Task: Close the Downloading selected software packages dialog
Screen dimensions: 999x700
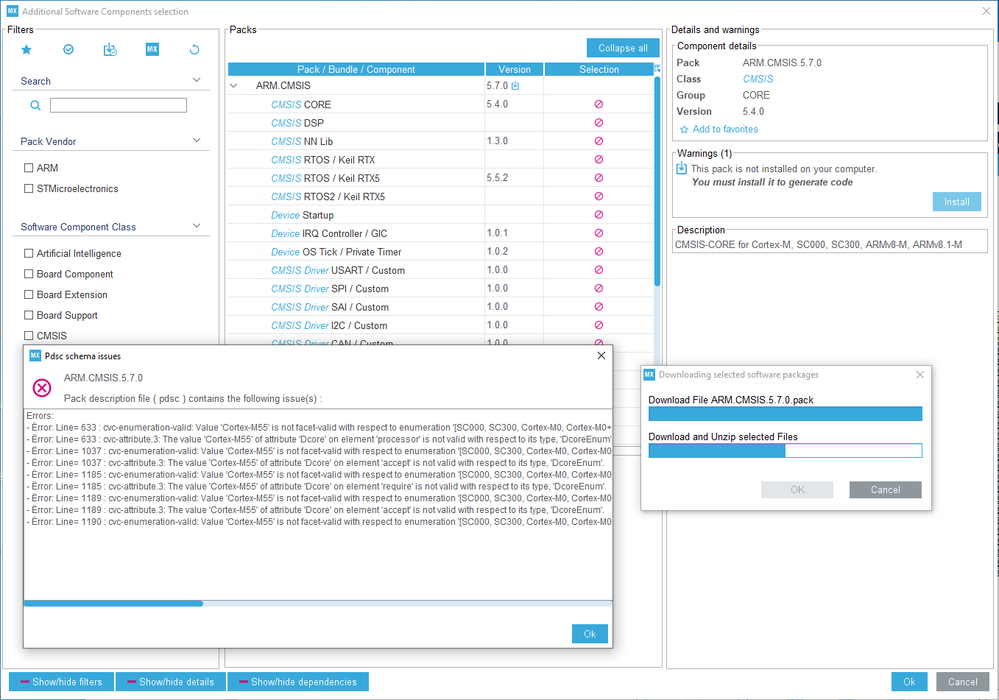Action: 920,375
